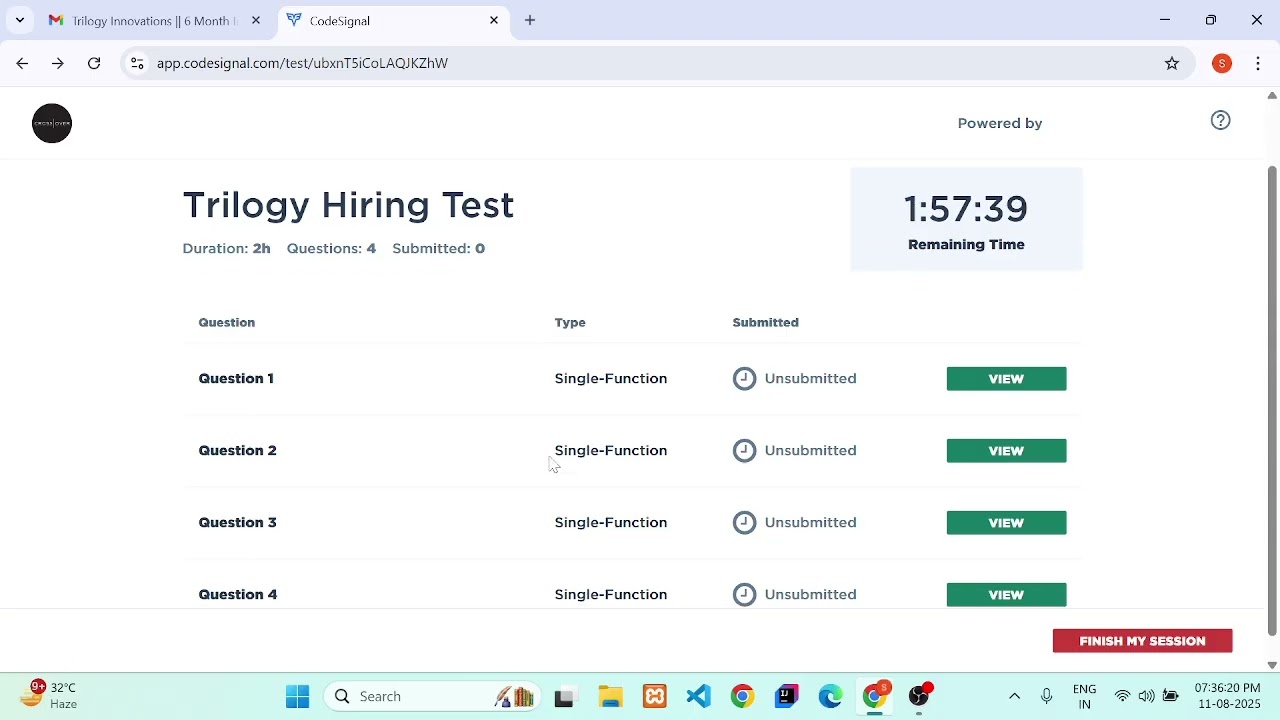1280x720 pixels.
Task: Open File Explorer from the taskbar
Action: pos(610,697)
